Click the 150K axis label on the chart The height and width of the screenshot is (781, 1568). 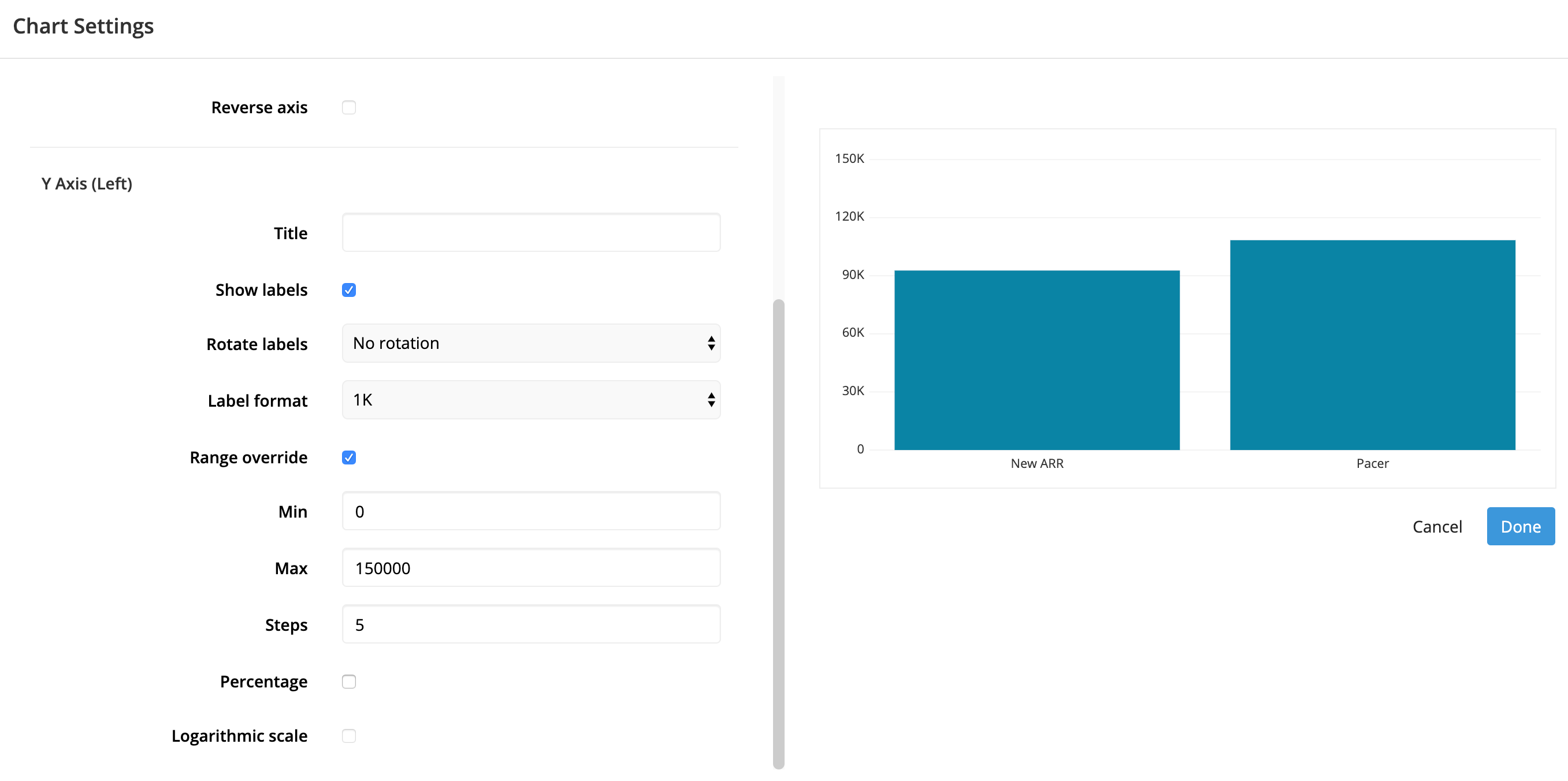coord(849,159)
